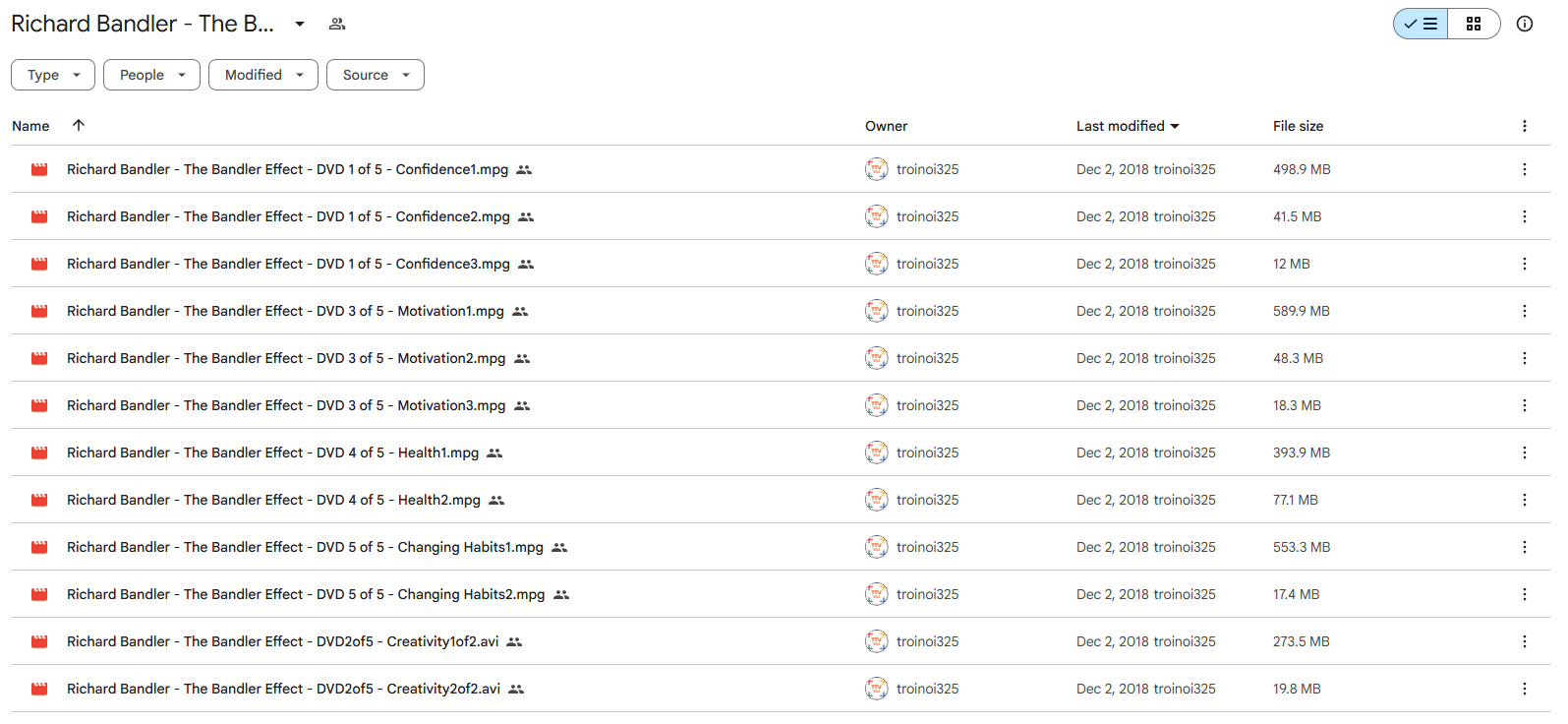Open the view details info icon
The width and height of the screenshot is (1568, 724).
pos(1525,24)
